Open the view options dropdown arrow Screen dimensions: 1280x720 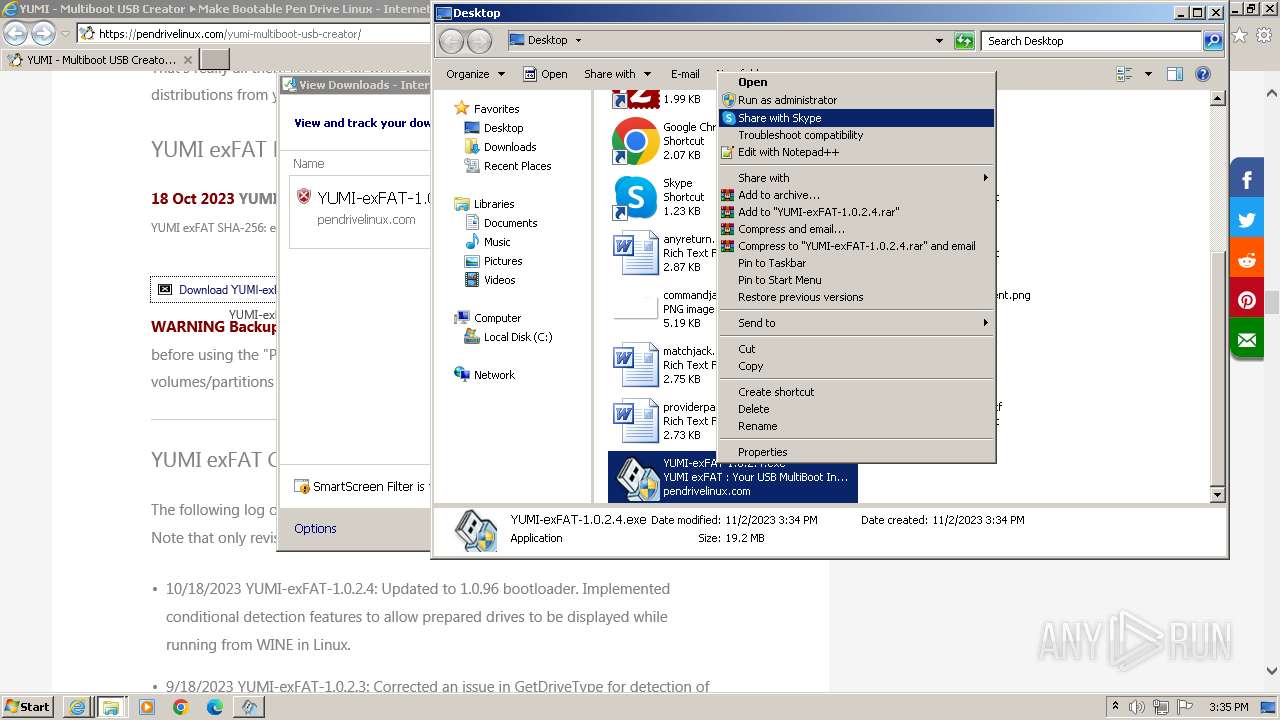click(x=1147, y=74)
